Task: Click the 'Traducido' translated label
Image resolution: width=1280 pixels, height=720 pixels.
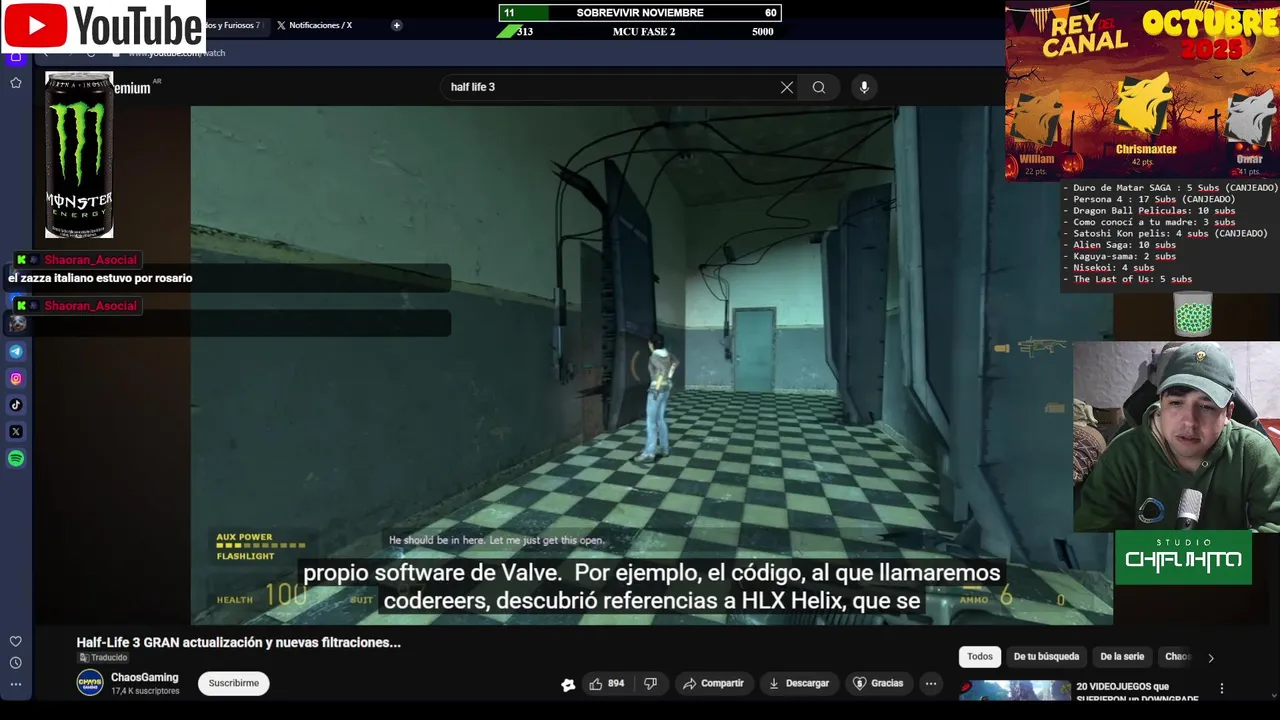Action: point(104,658)
